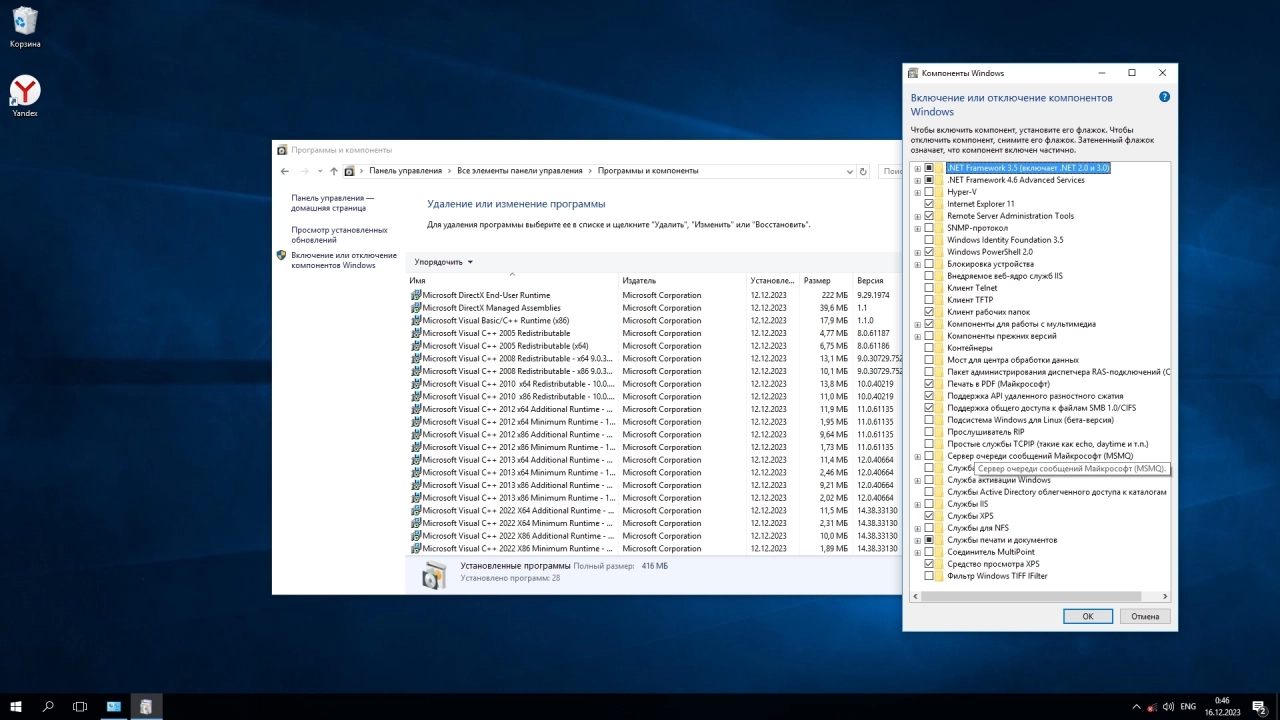Expand Remote Server Administration Tools node
This screenshot has height=720, width=1280.
click(x=917, y=216)
